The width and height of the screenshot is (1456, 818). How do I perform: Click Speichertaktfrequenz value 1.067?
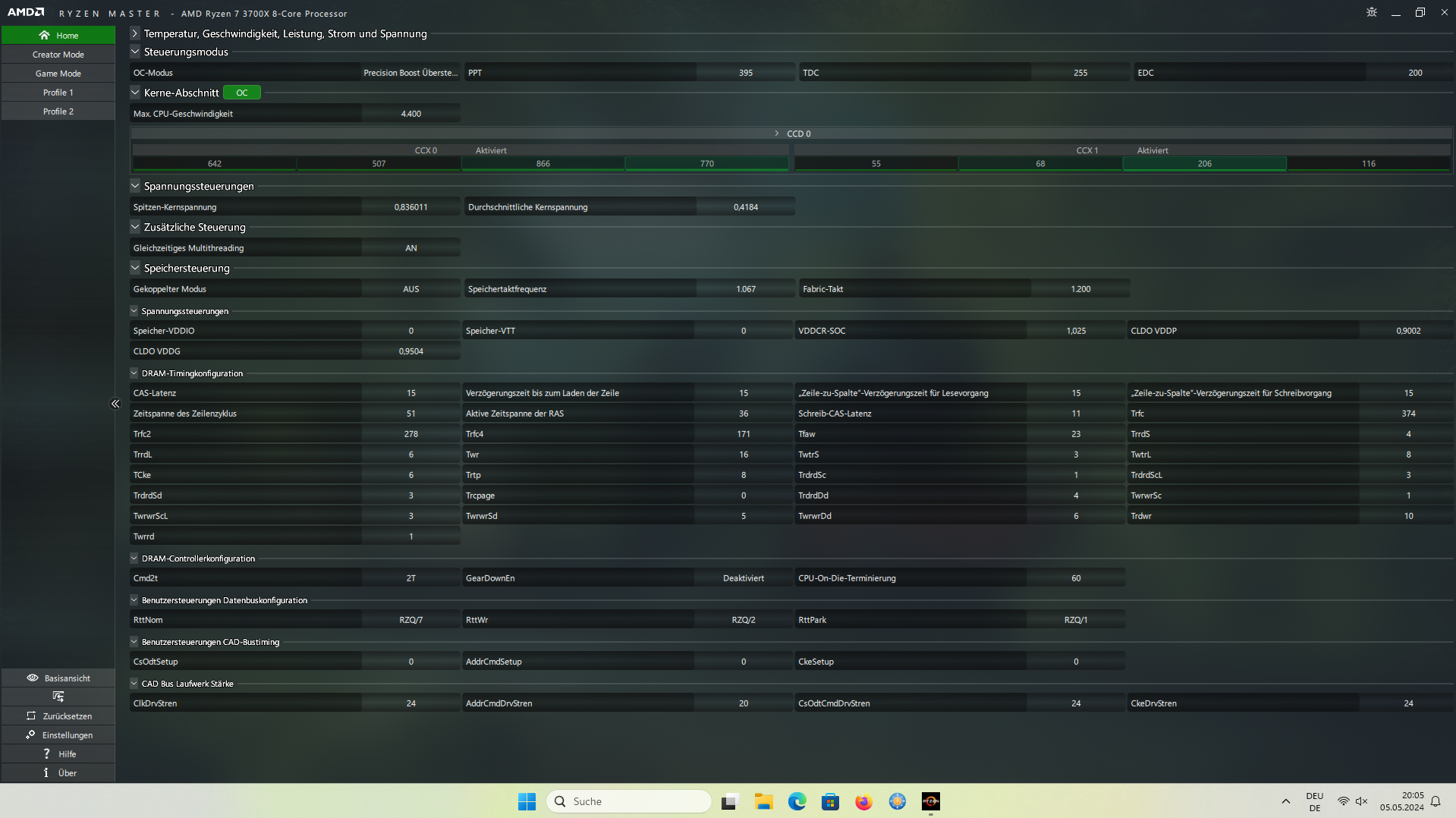coord(746,289)
